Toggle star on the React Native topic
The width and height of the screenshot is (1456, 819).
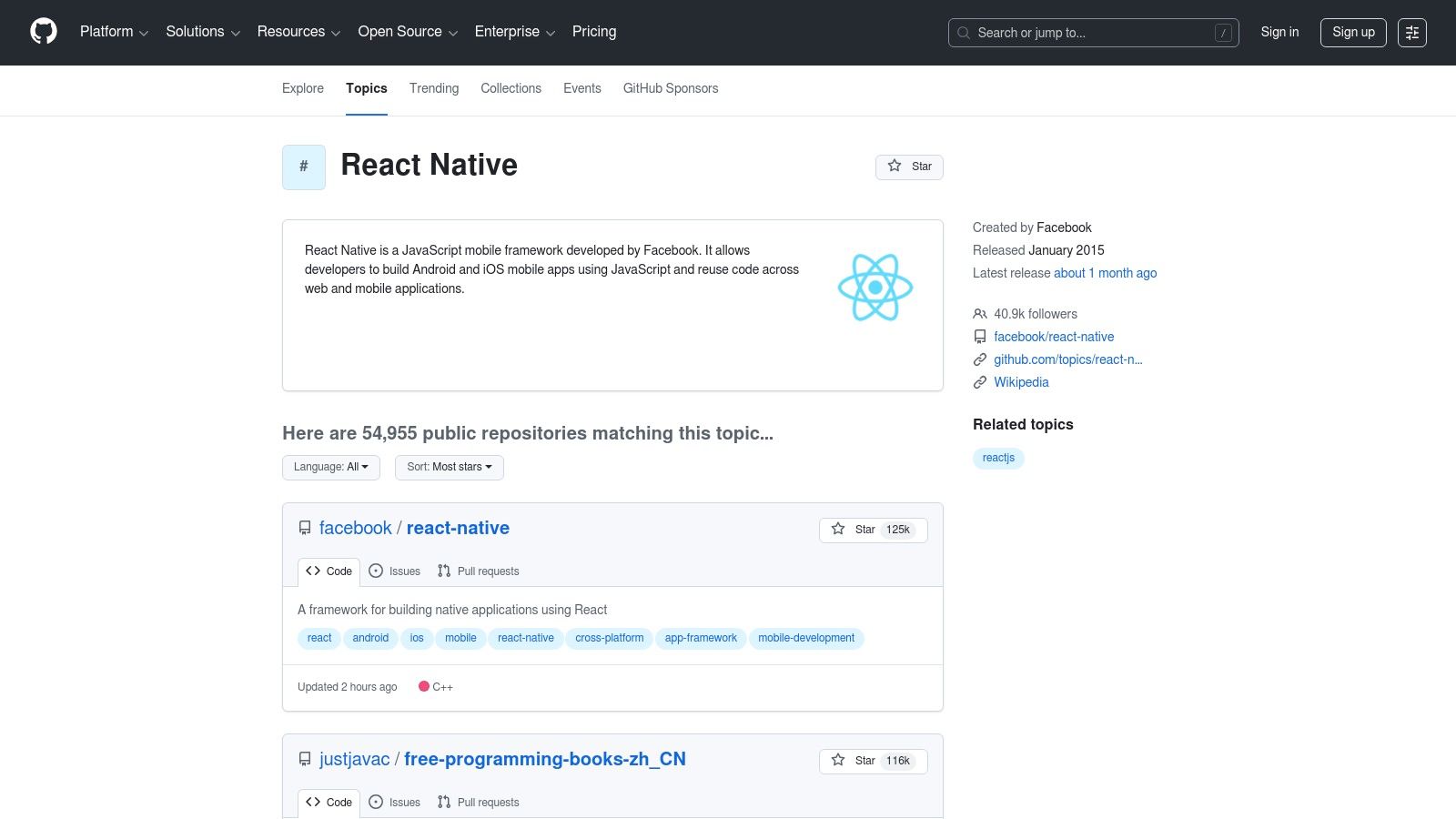pyautogui.click(x=909, y=167)
